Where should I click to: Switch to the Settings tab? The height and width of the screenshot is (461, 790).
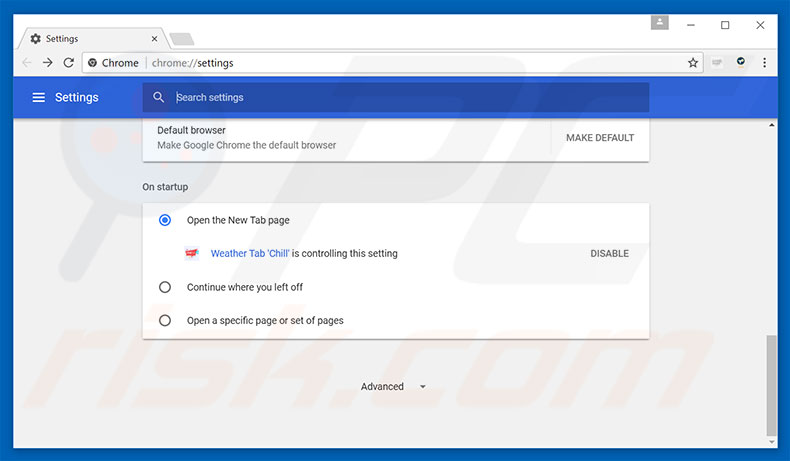[93, 39]
